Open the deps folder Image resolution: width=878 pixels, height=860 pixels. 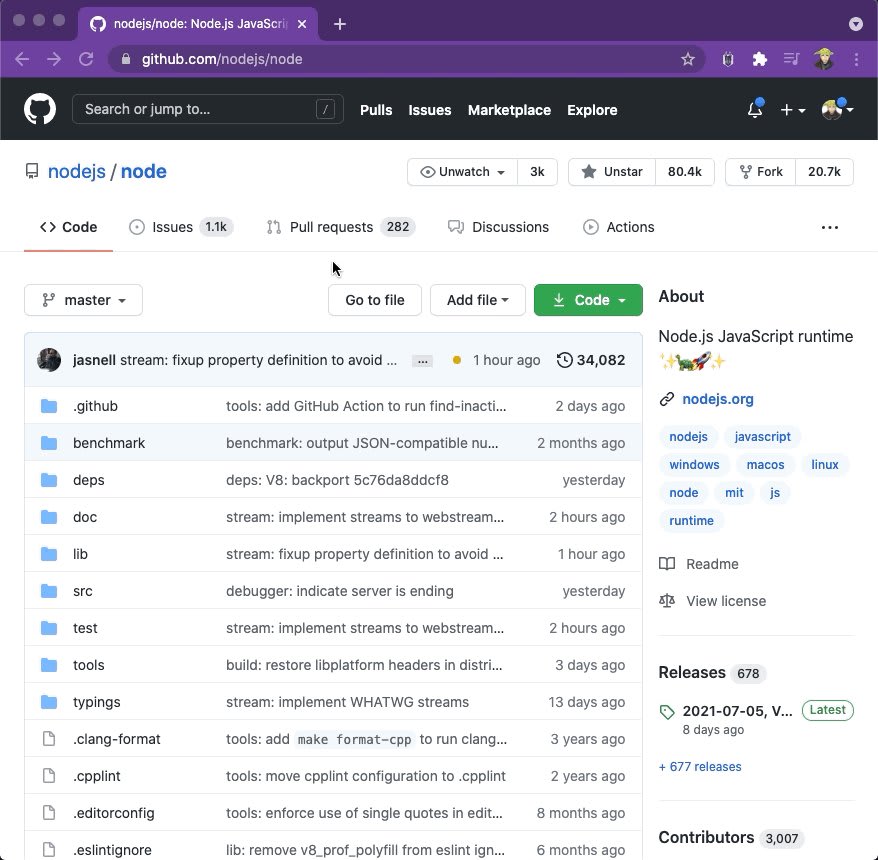pyautogui.click(x=88, y=480)
